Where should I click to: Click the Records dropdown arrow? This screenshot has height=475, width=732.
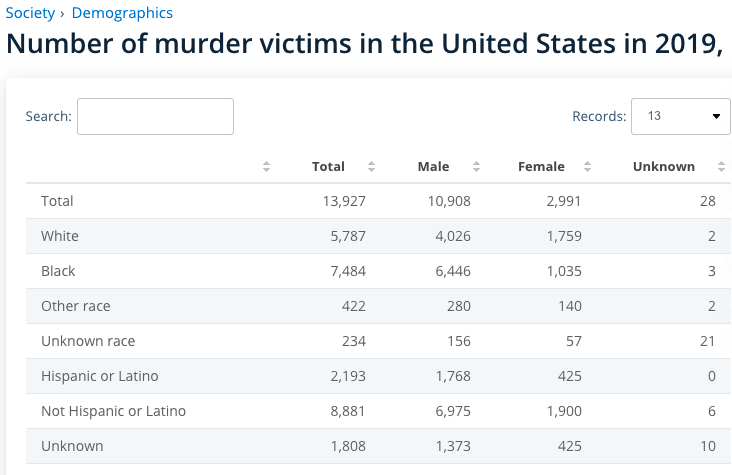716,116
